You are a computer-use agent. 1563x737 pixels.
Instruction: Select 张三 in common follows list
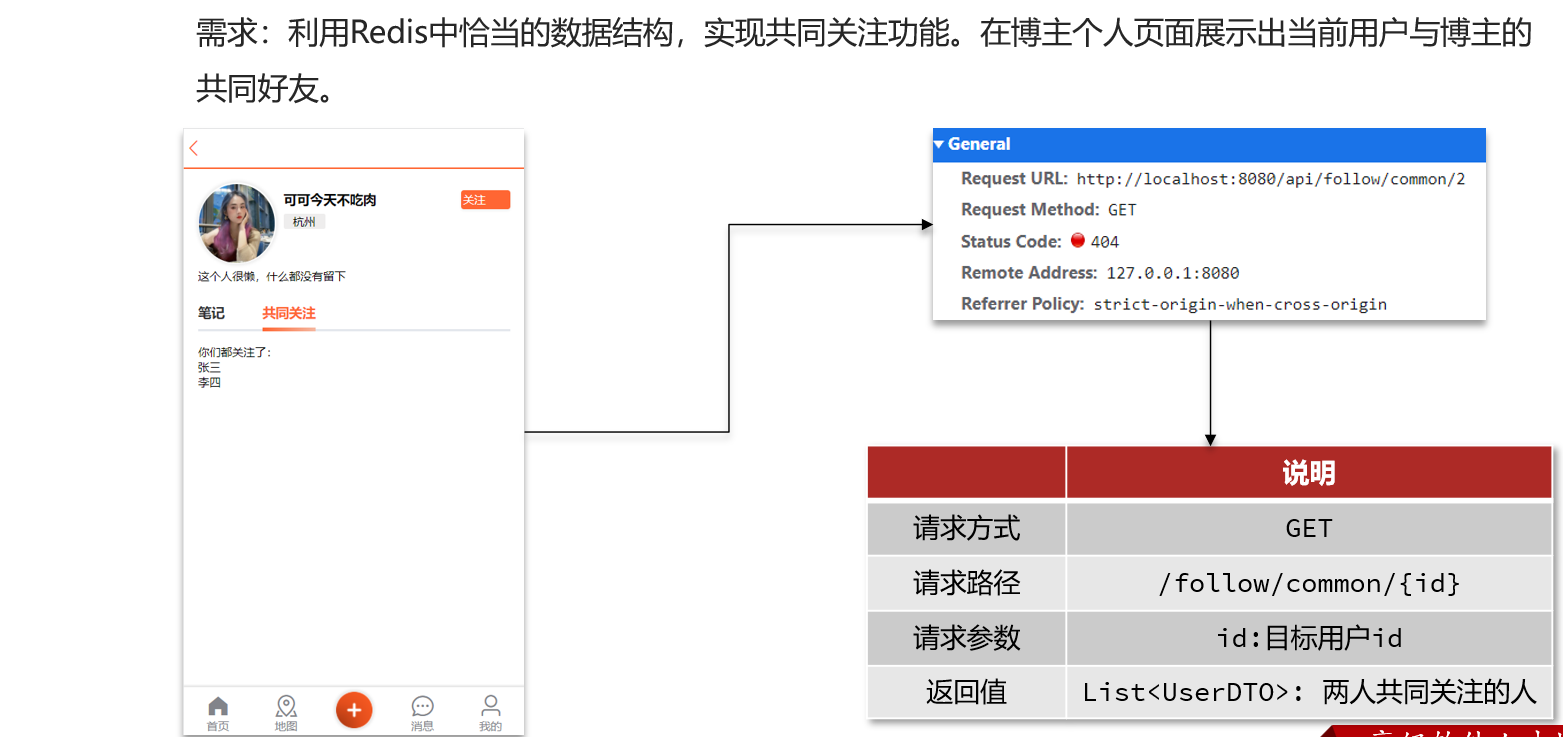pos(209,367)
